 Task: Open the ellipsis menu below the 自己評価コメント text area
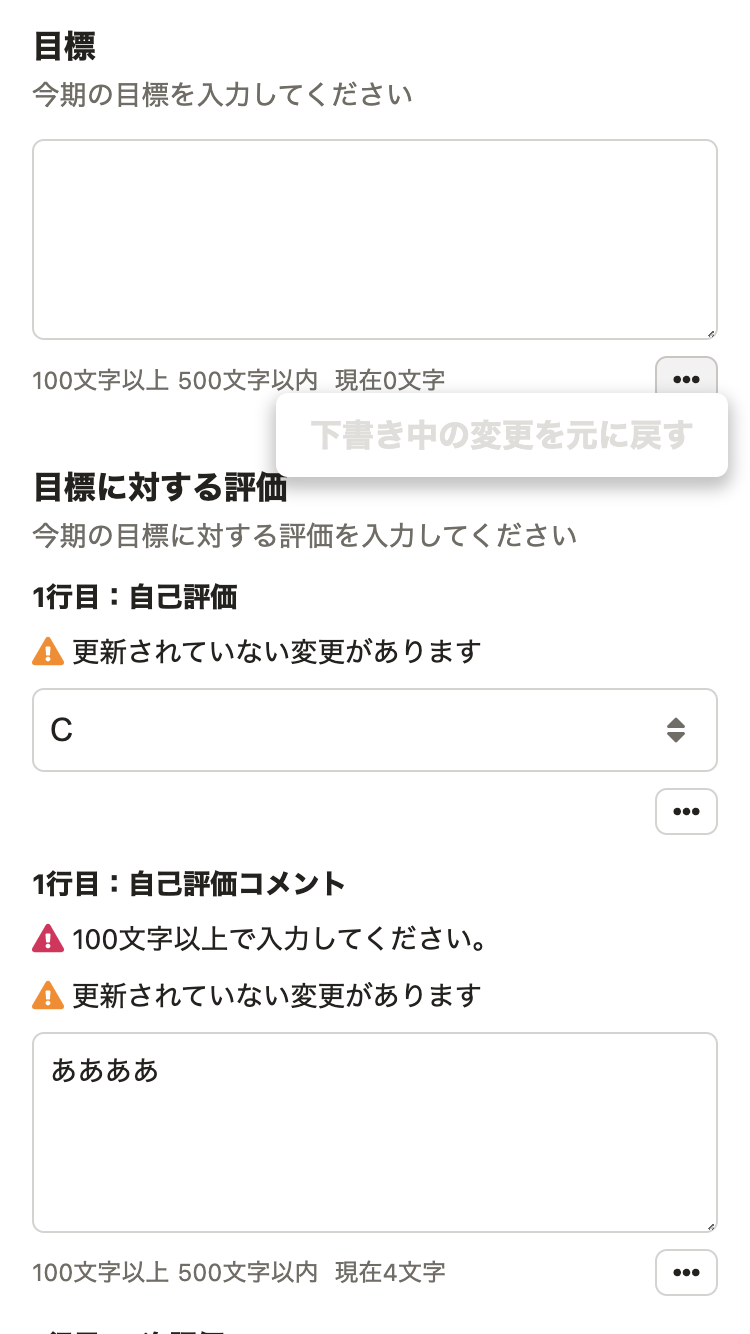[686, 1272]
